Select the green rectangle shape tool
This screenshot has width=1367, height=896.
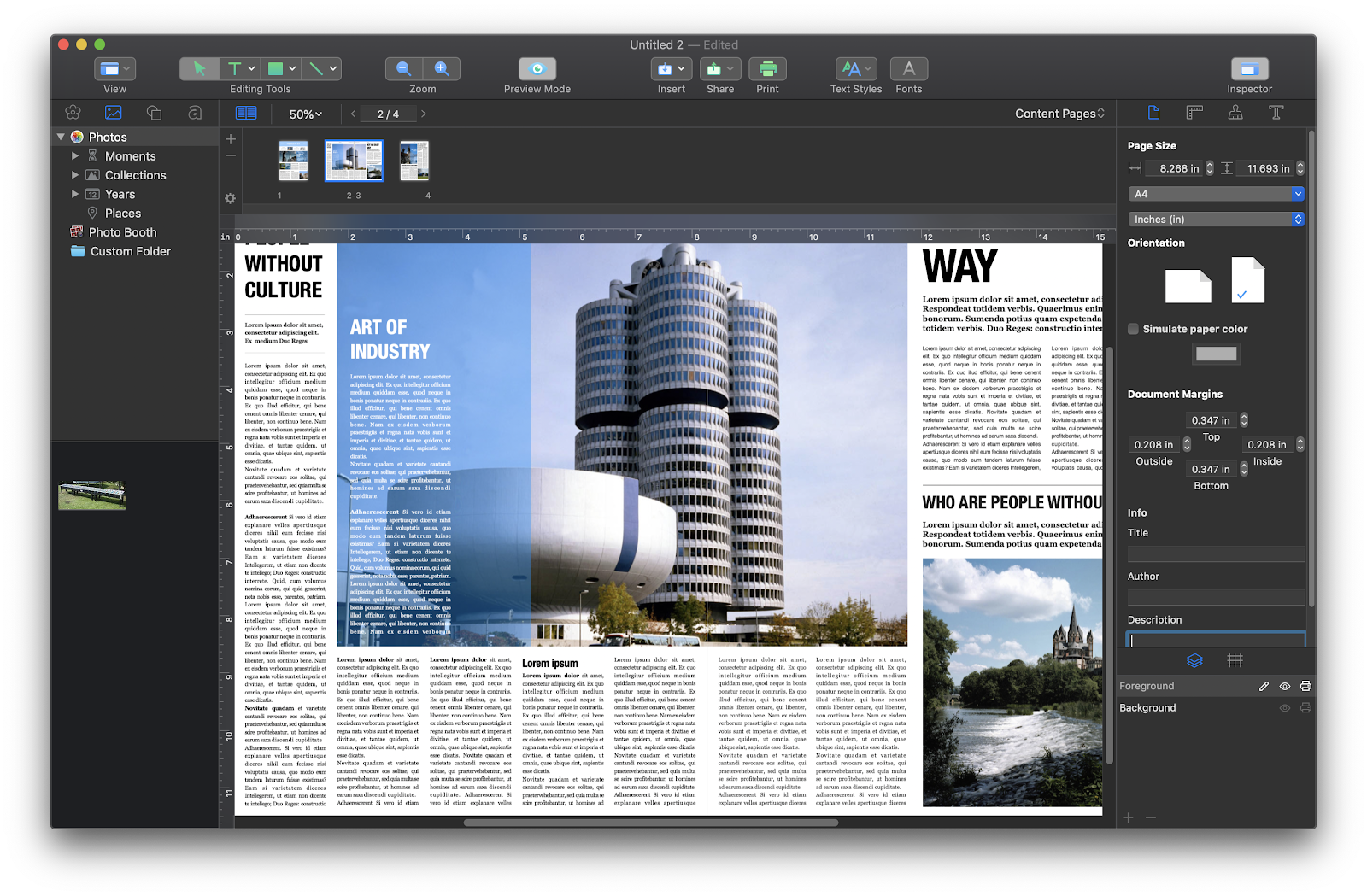point(275,68)
